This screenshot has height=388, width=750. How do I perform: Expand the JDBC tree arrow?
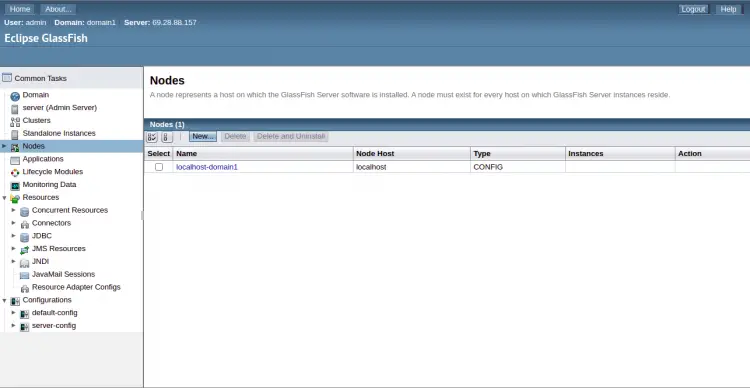[13, 236]
